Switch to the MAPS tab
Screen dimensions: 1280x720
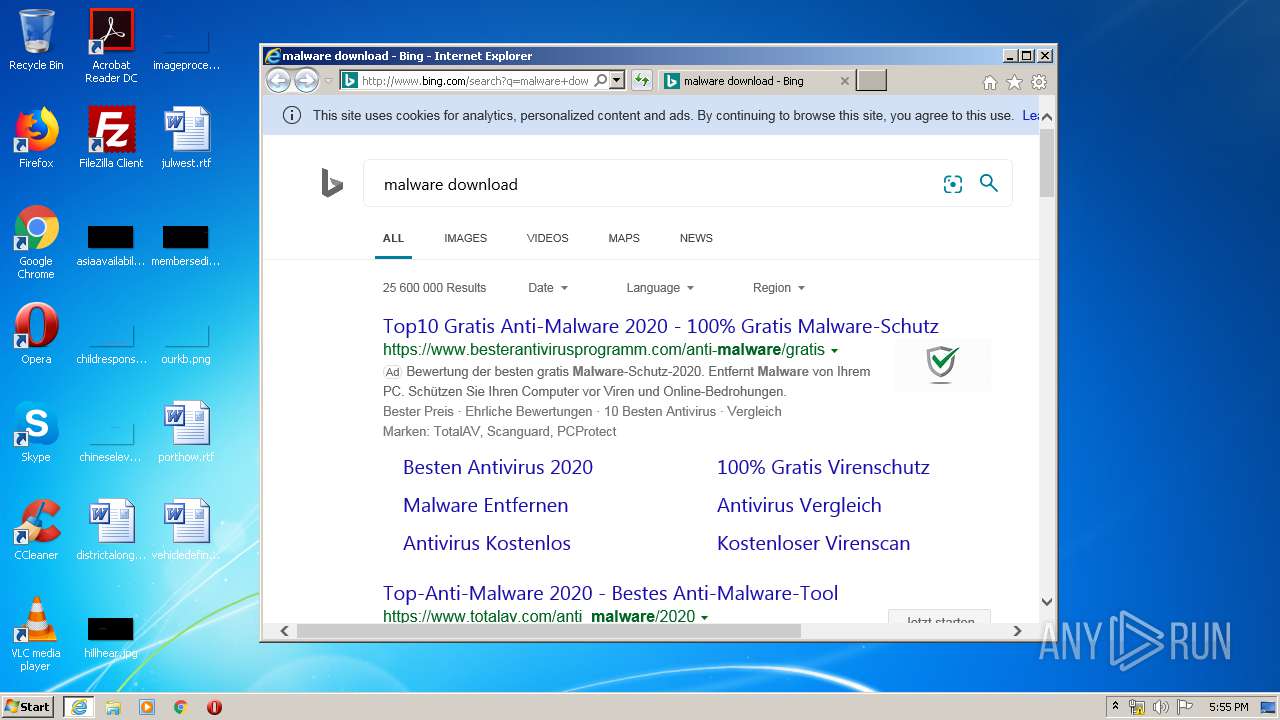coord(624,238)
